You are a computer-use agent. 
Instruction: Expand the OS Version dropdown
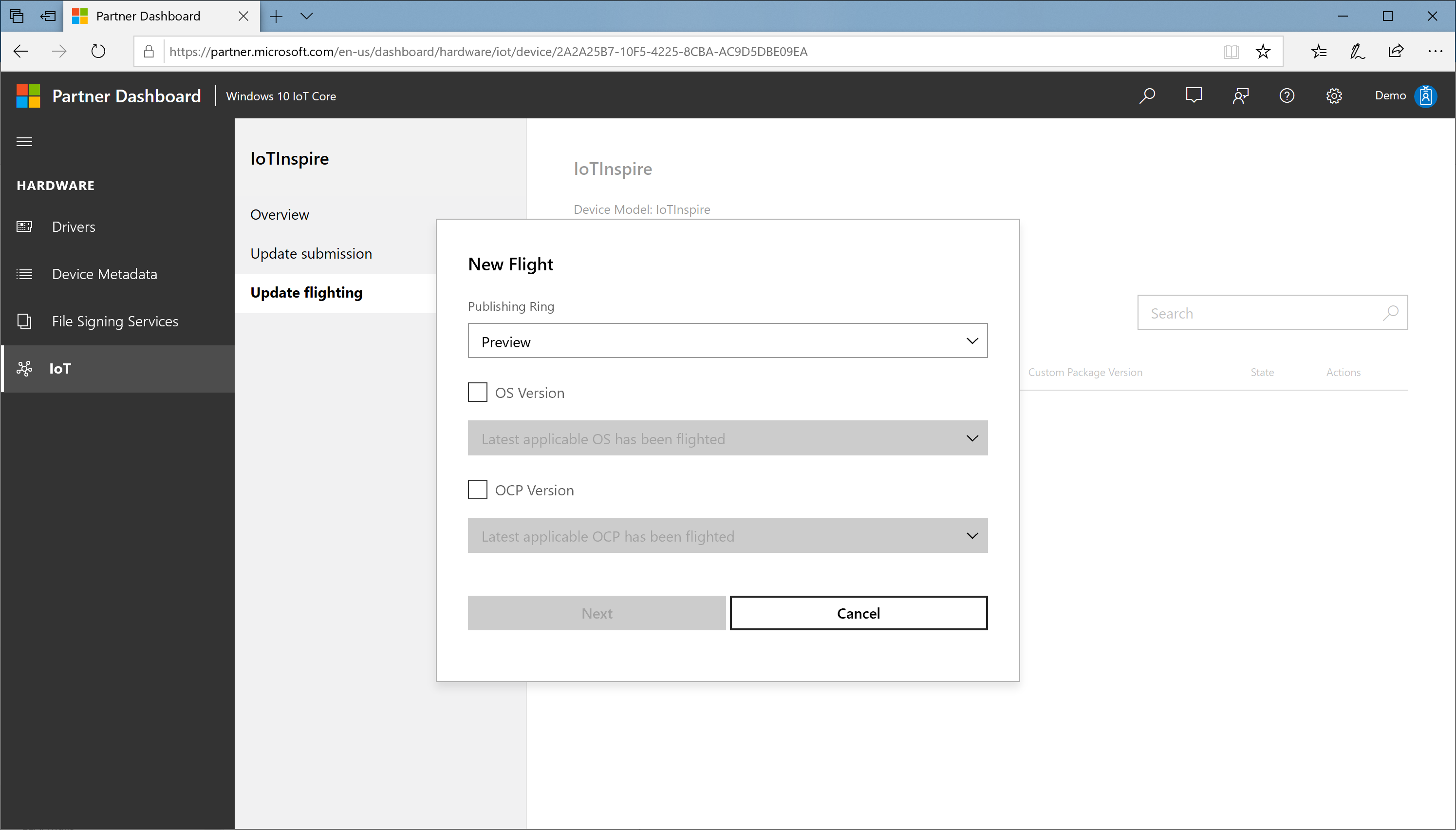[727, 438]
